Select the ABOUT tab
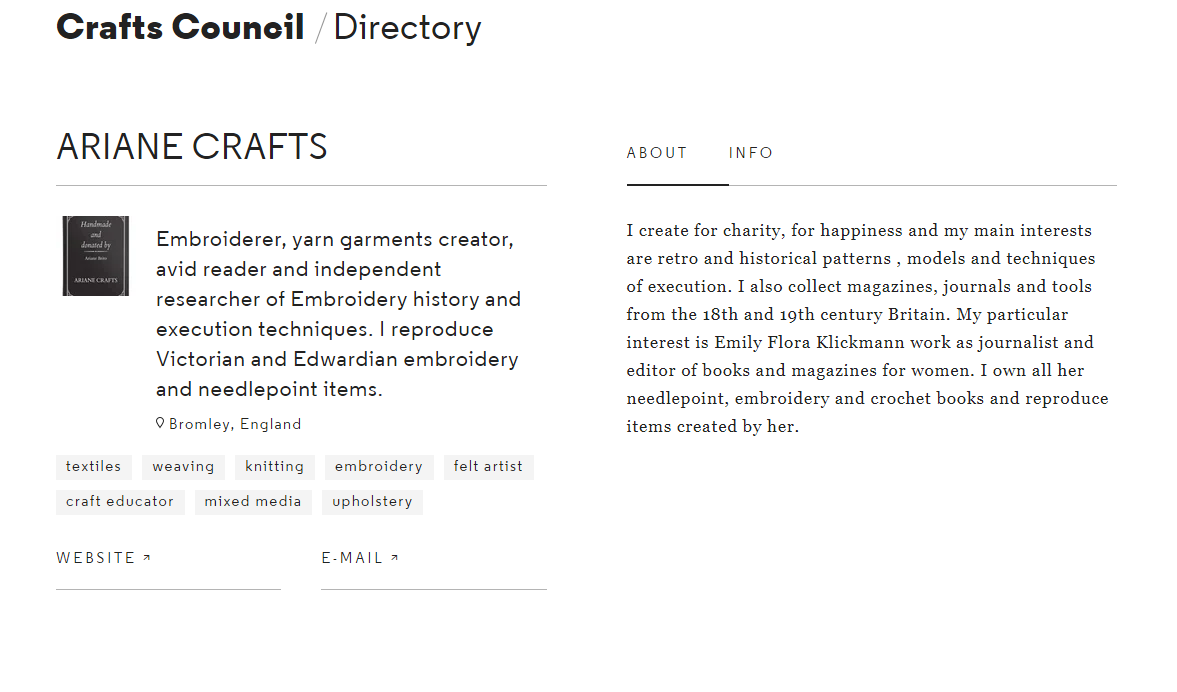 pos(657,153)
